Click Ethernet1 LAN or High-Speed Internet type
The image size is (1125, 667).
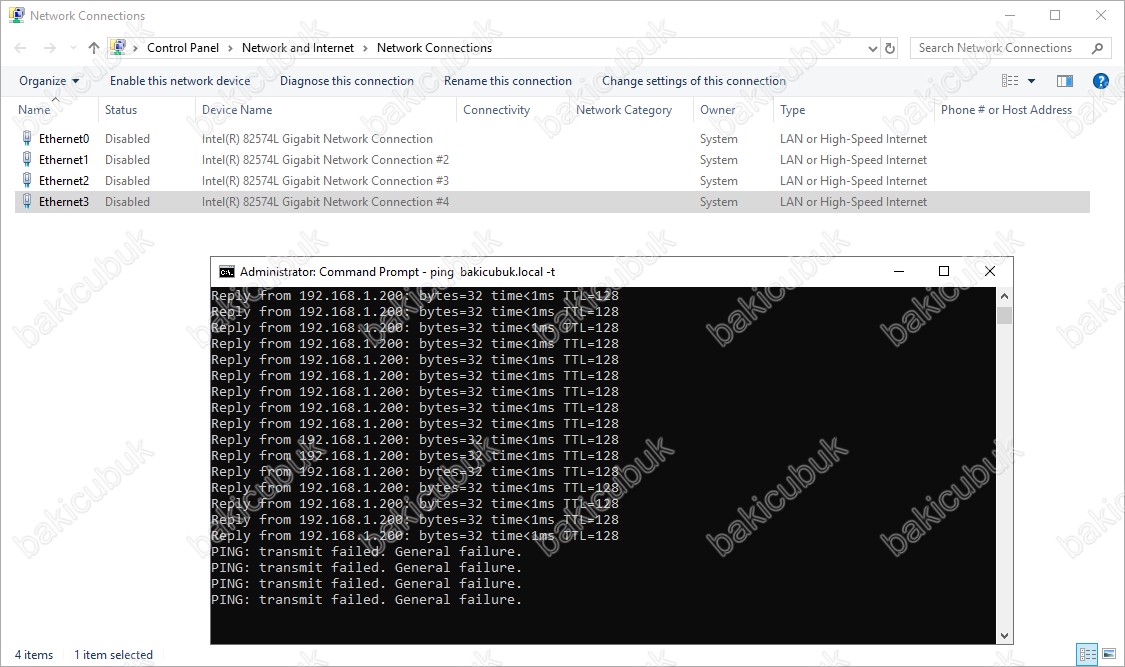pos(853,159)
